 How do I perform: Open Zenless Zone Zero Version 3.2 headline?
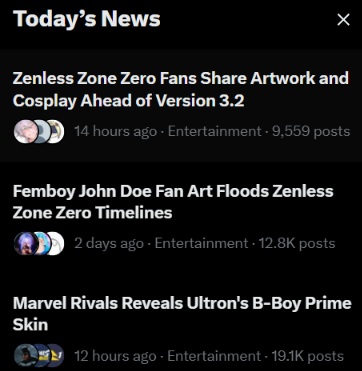pos(180,89)
